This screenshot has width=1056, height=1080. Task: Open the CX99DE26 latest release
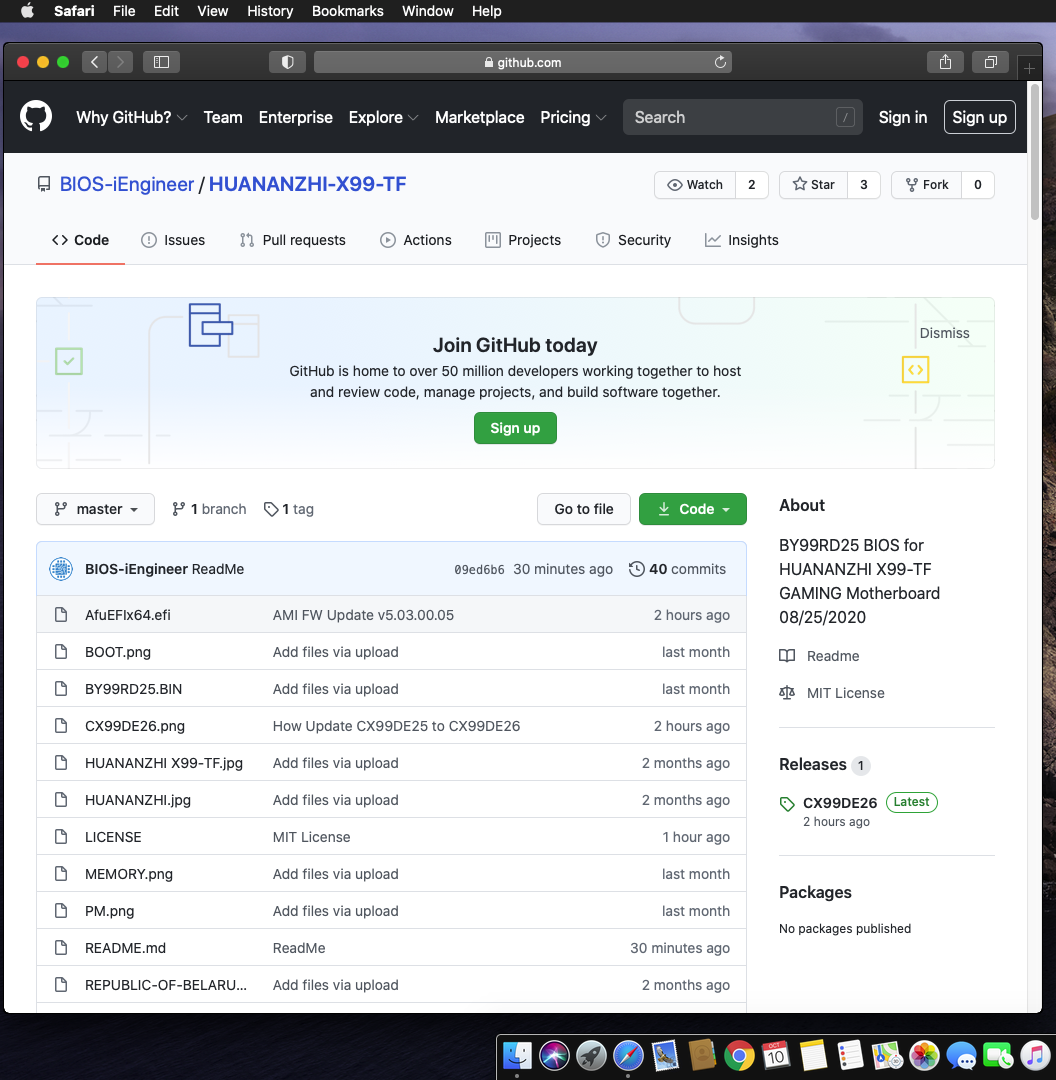840,802
